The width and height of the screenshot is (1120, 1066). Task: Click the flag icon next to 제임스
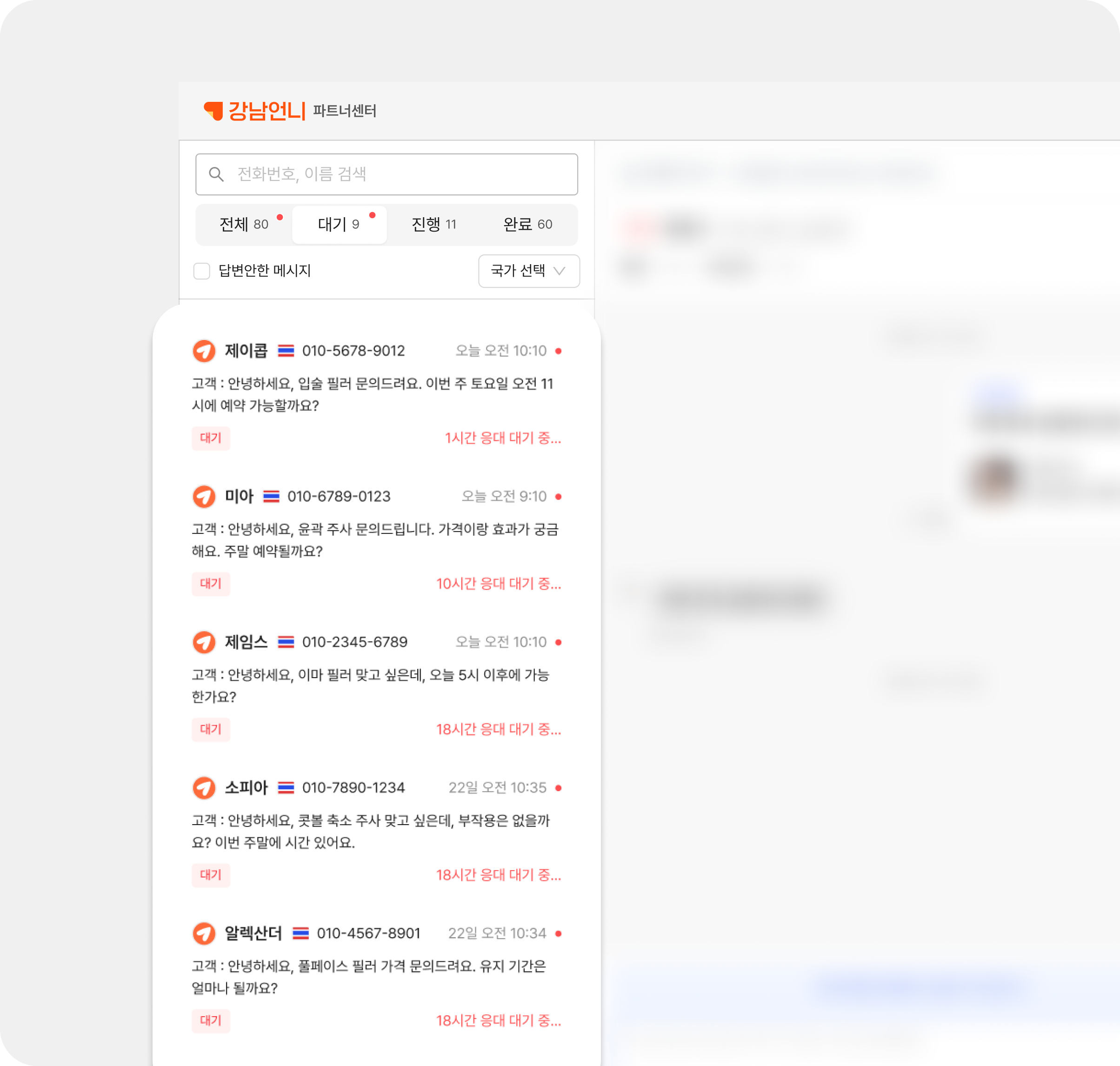286,642
